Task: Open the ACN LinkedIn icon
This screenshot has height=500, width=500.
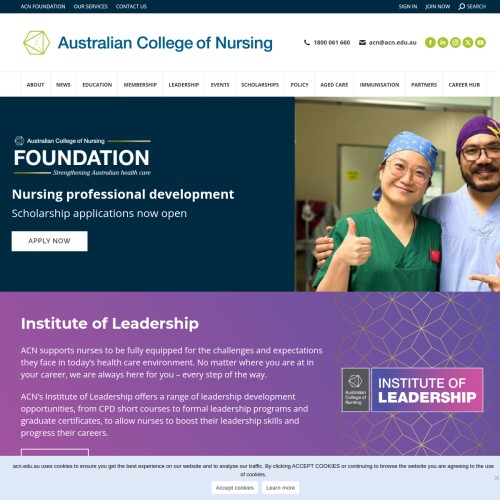Action: click(443, 42)
